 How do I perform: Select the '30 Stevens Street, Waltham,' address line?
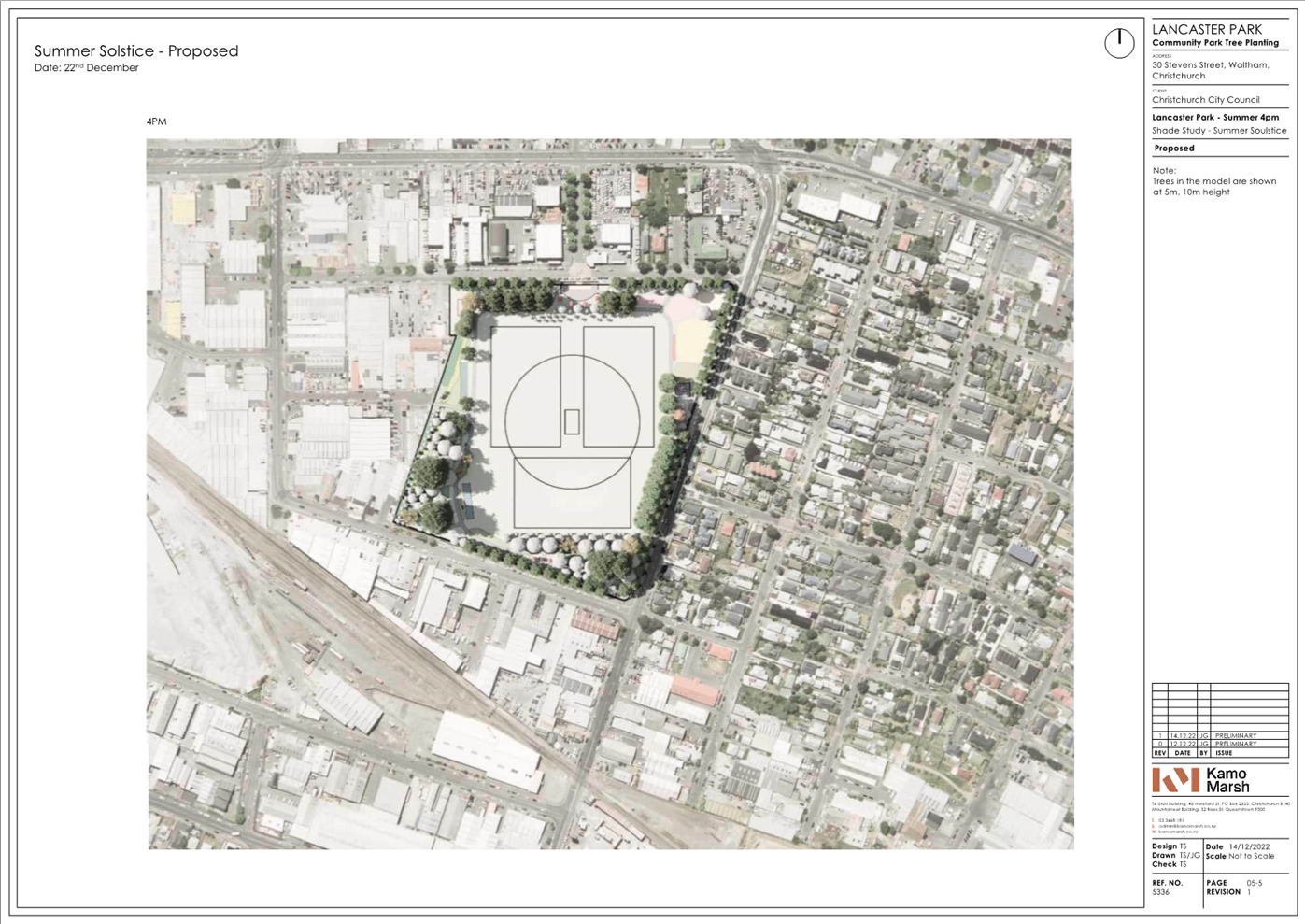[x=1211, y=65]
